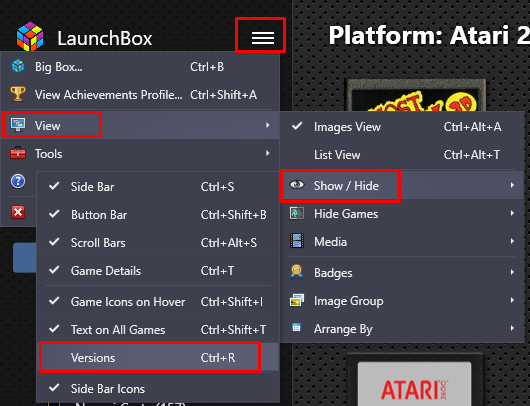Toggle Scroll Bars visibility
Viewport: 530px width, 406px height.
coord(158,242)
